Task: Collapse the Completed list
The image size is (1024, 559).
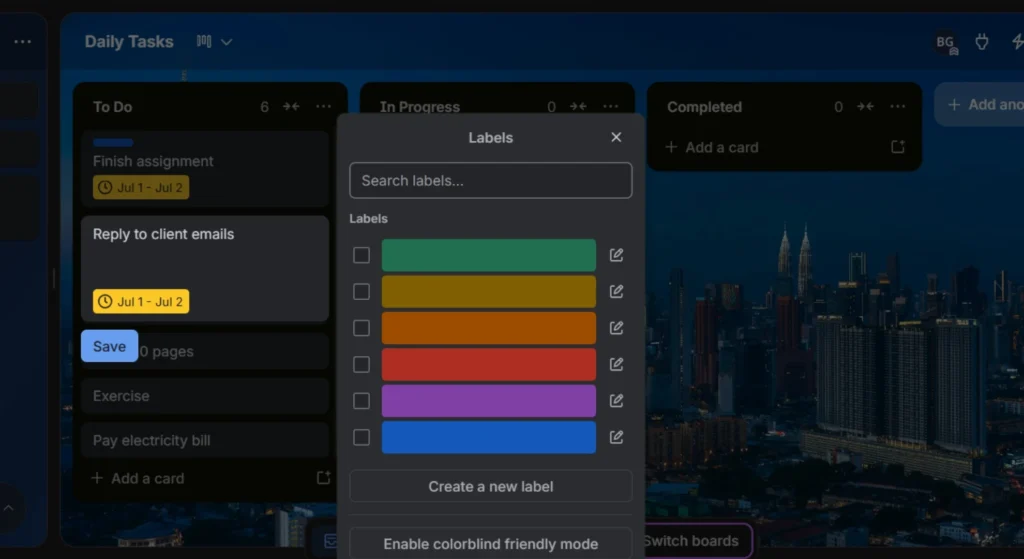Action: pos(865,106)
